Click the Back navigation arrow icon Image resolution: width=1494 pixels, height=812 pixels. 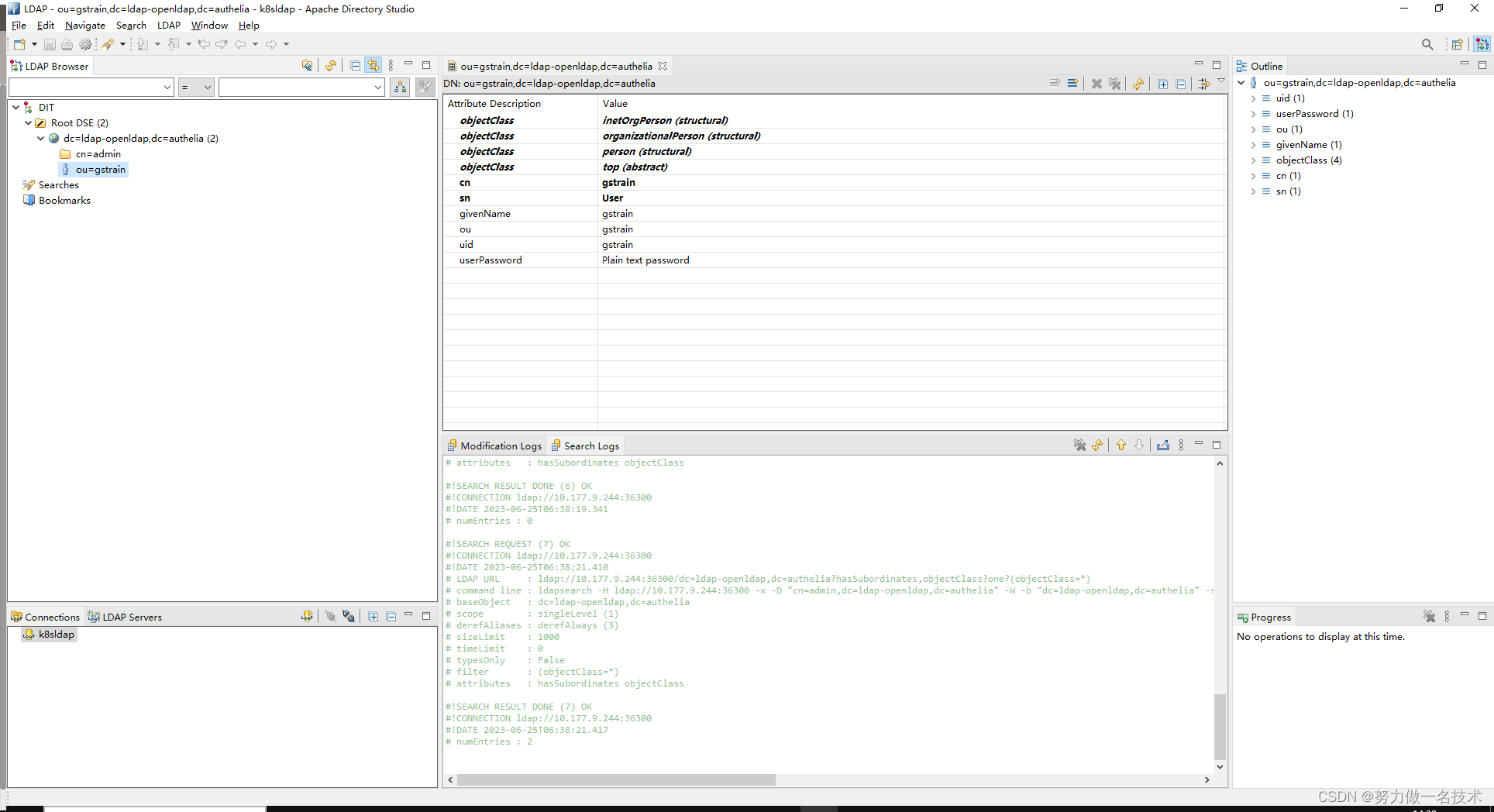tap(240, 44)
